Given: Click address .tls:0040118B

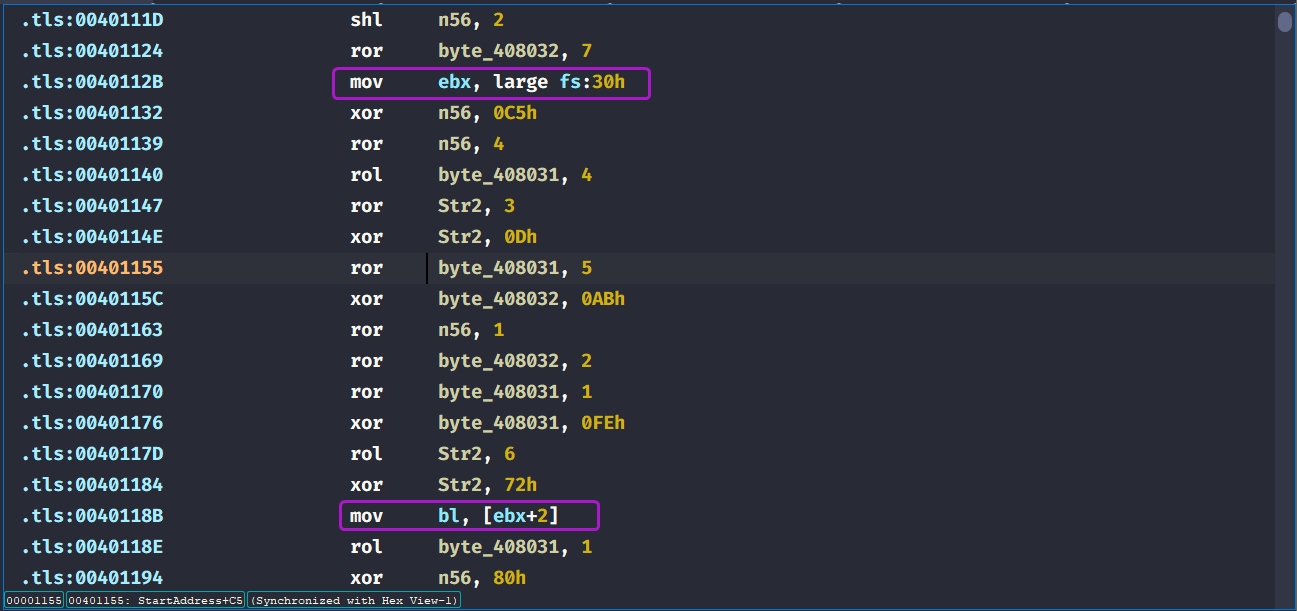Looking at the screenshot, I should pyautogui.click(x=92, y=516).
